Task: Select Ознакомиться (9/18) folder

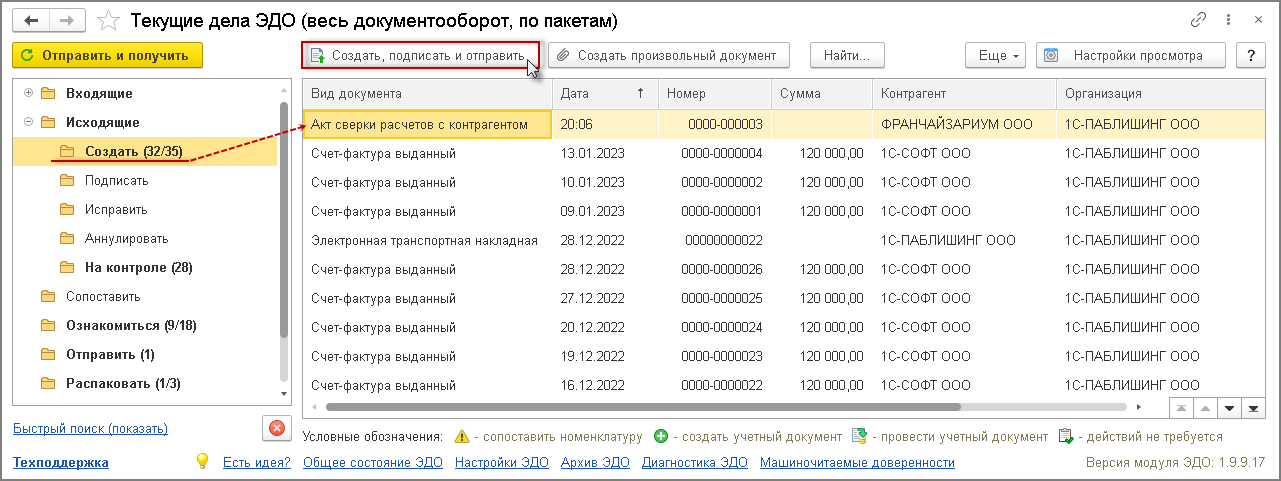Action: (x=131, y=325)
